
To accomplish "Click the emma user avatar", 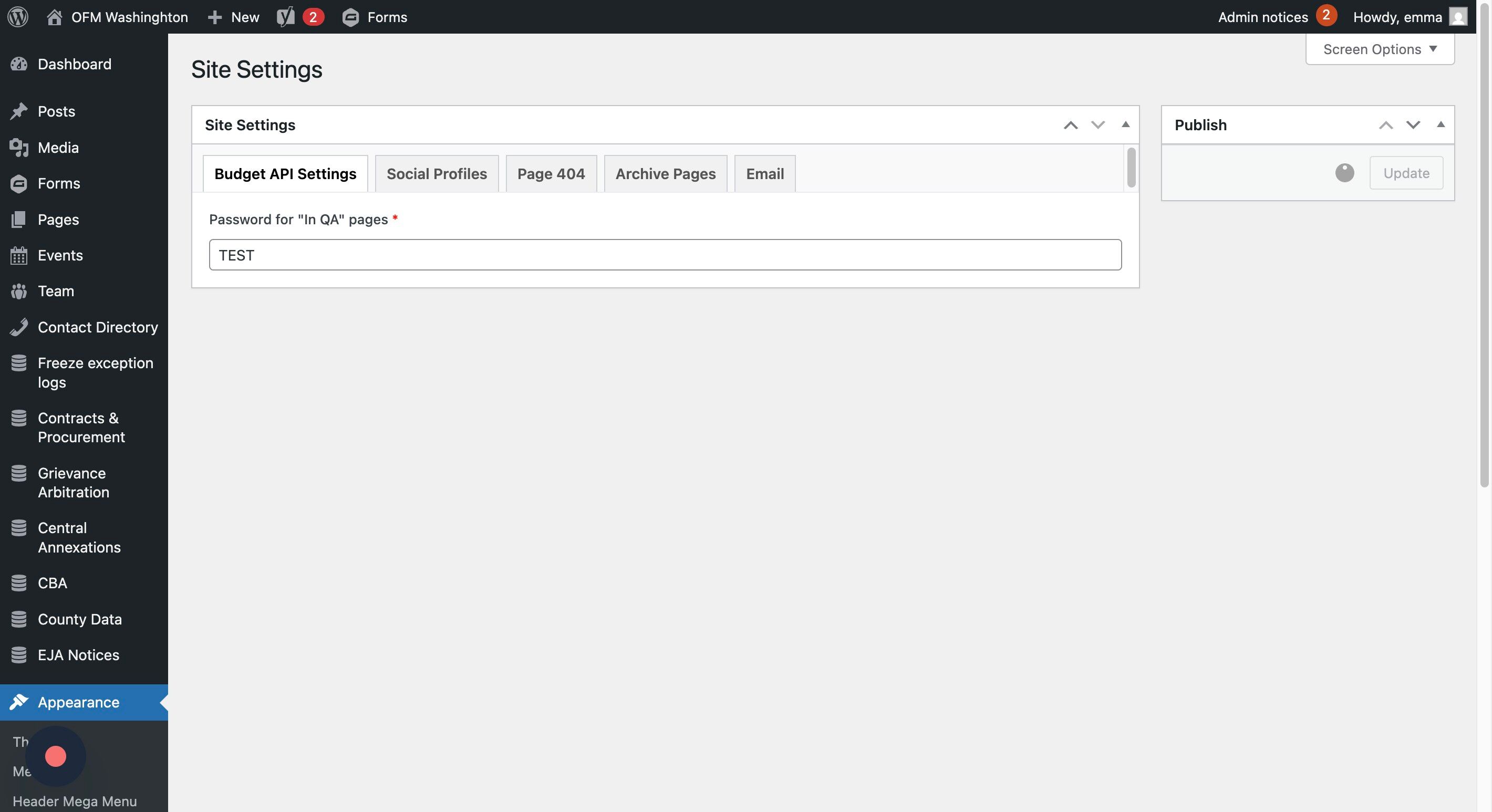I will [1458, 17].
